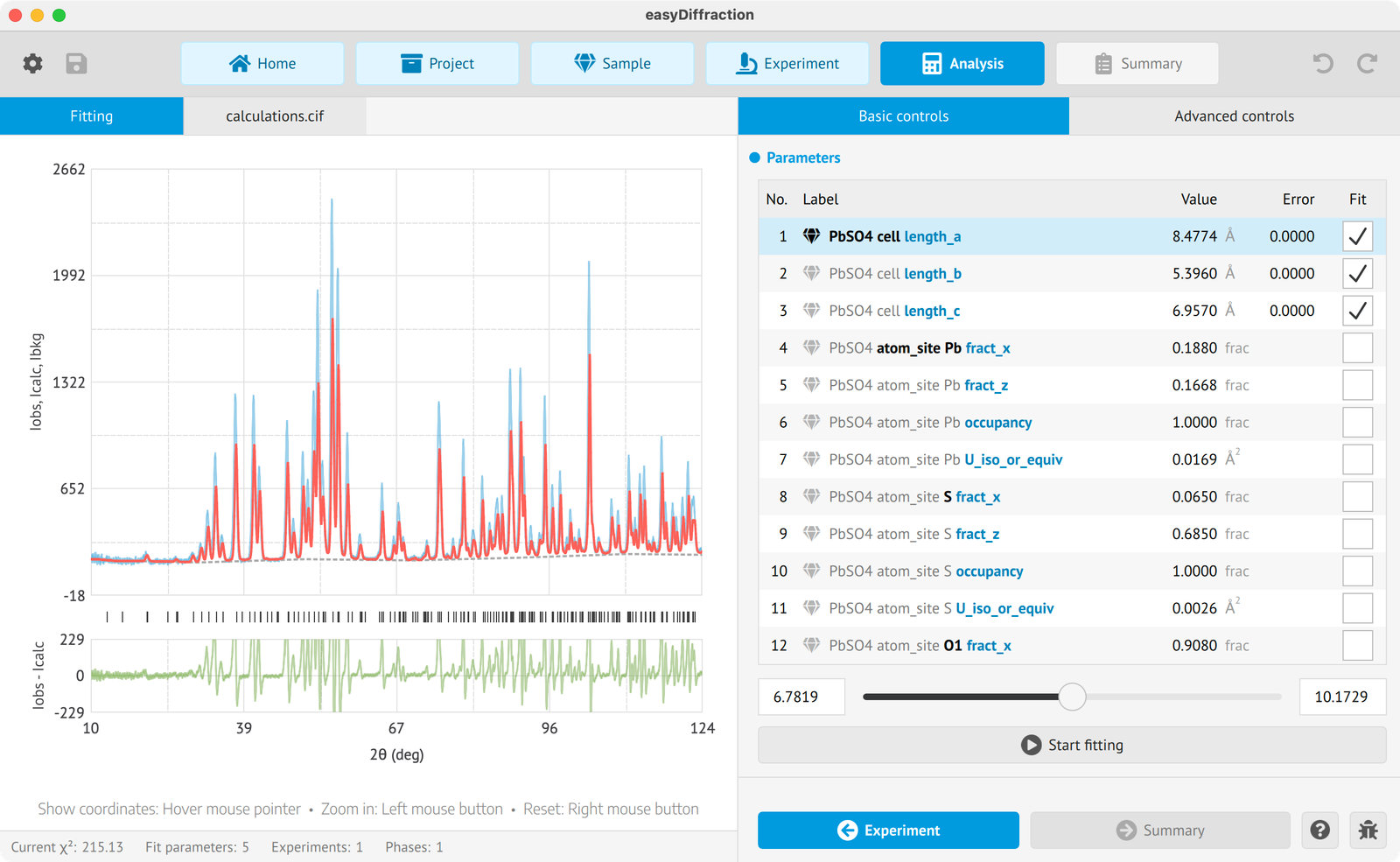Select the PbSO4 O1 fract_x row
The height and width of the screenshot is (862, 1400).
(1072, 645)
